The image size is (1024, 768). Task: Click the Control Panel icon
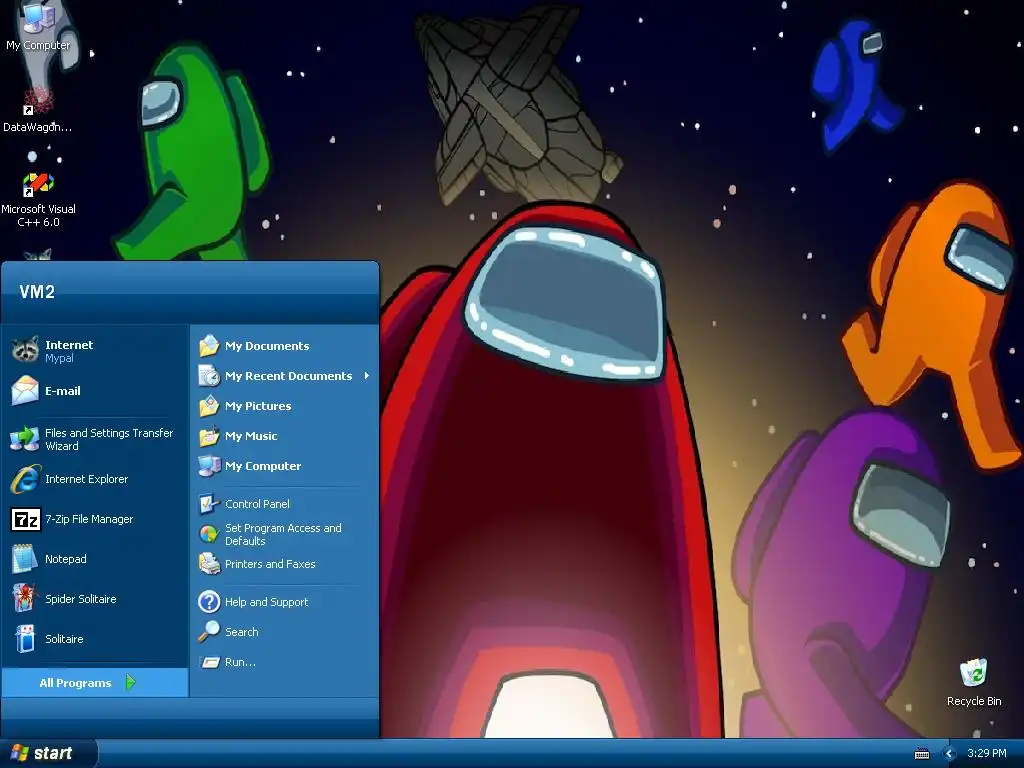click(x=209, y=504)
